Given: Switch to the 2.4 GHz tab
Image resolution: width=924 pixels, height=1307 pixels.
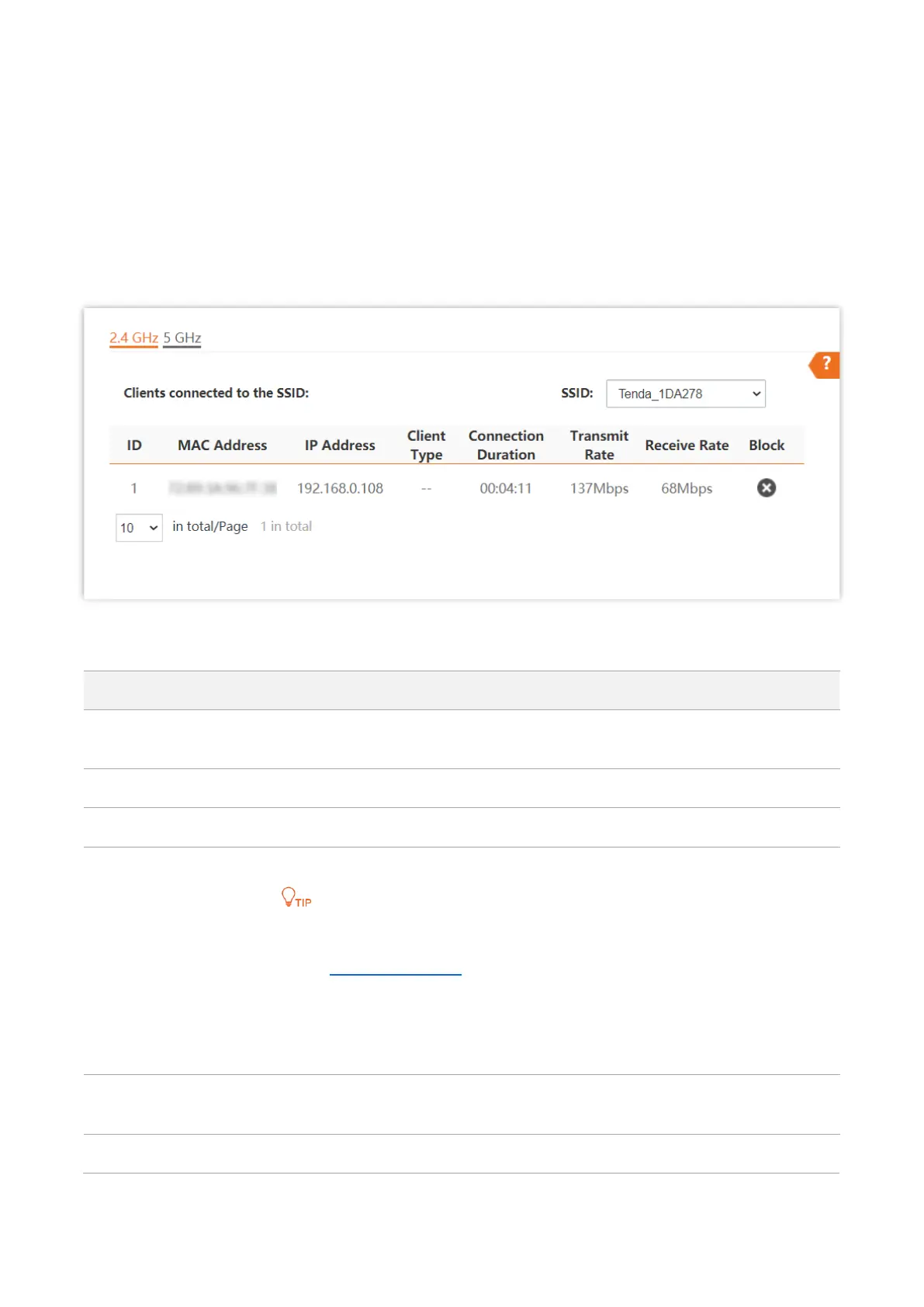Looking at the screenshot, I should [133, 338].
